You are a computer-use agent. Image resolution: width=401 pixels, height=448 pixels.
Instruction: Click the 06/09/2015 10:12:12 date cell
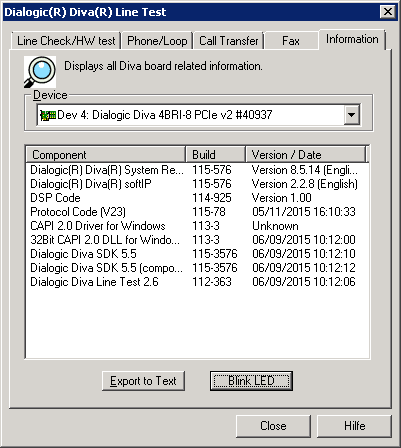(x=304, y=268)
